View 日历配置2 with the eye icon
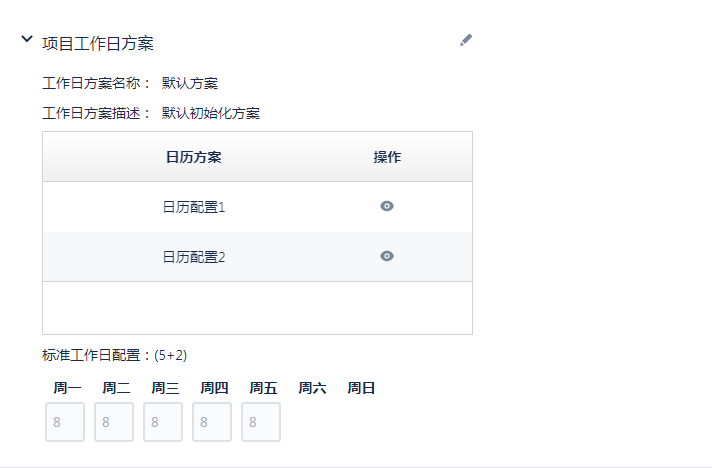Image resolution: width=712 pixels, height=468 pixels. [x=387, y=256]
